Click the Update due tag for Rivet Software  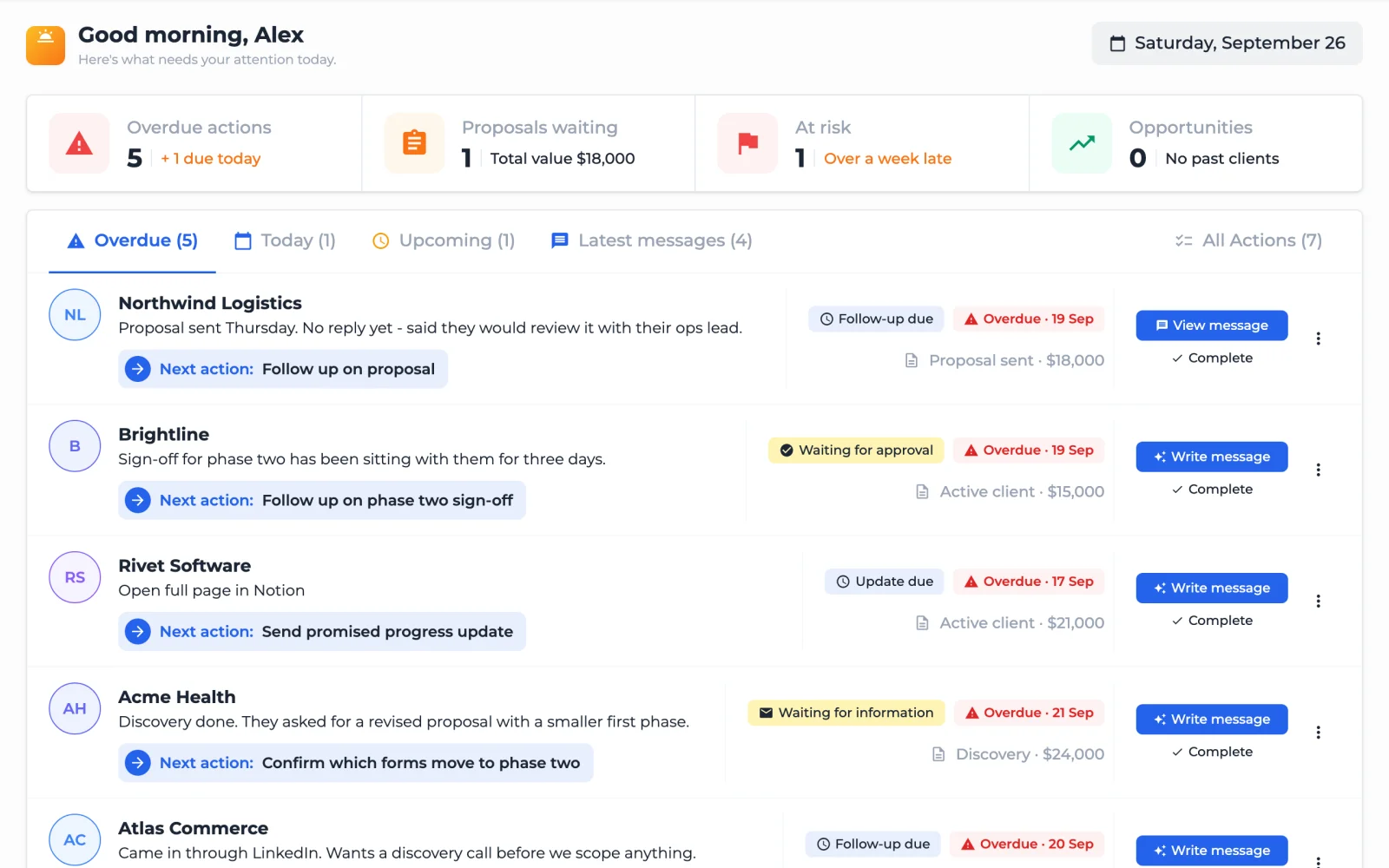click(x=885, y=581)
